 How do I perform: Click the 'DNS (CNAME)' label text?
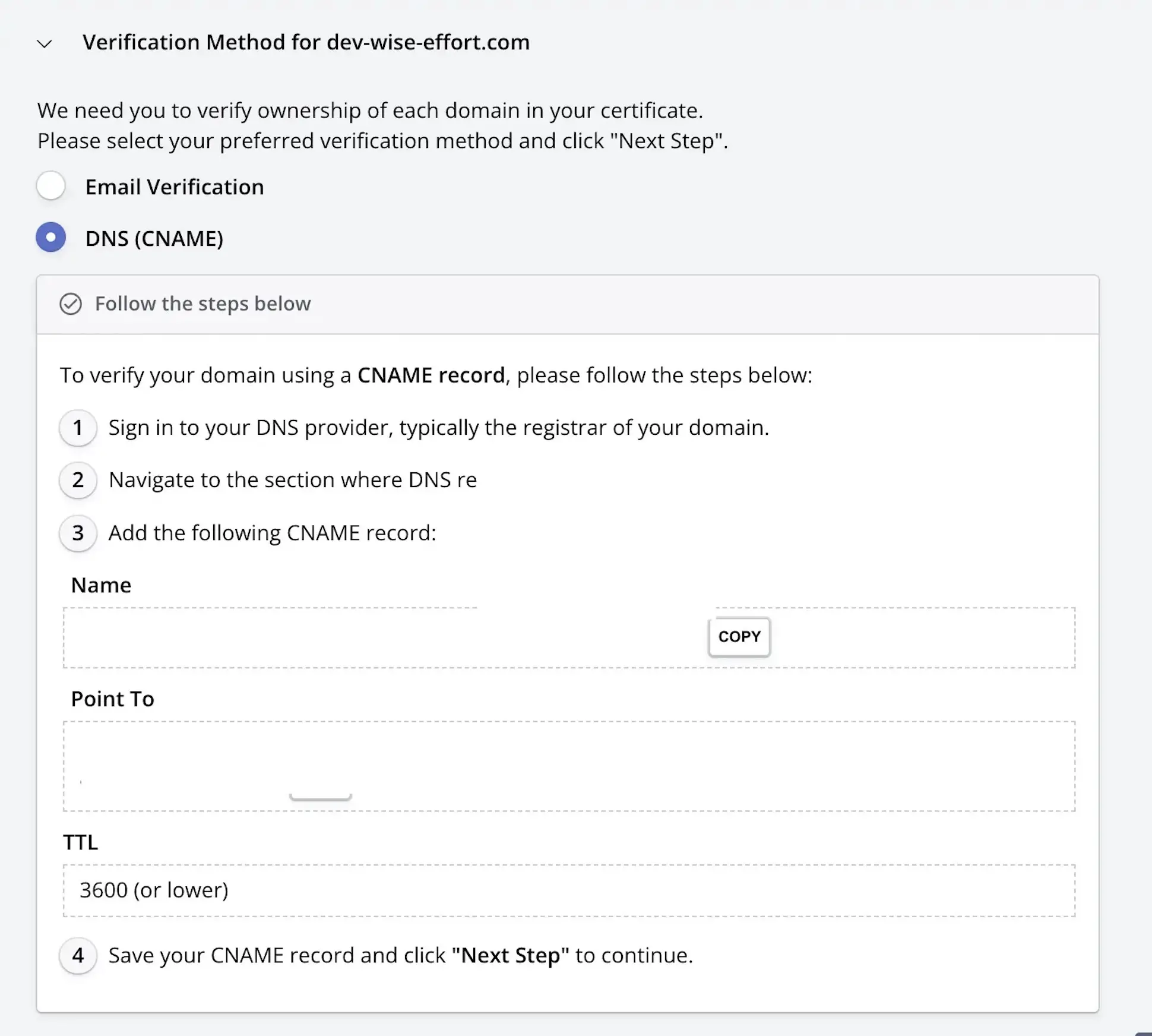click(x=154, y=239)
